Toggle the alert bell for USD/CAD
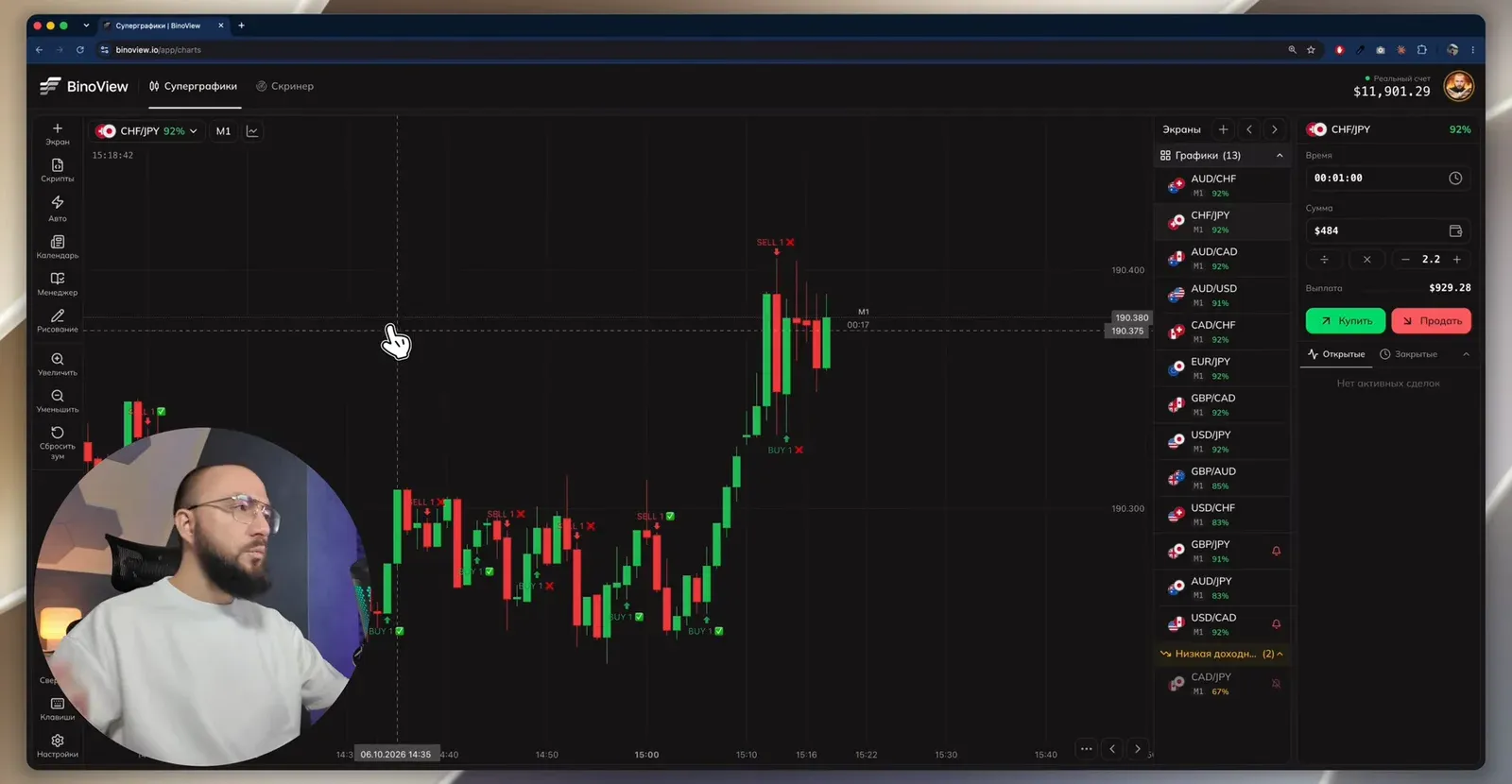This screenshot has height=784, width=1512. [x=1276, y=623]
